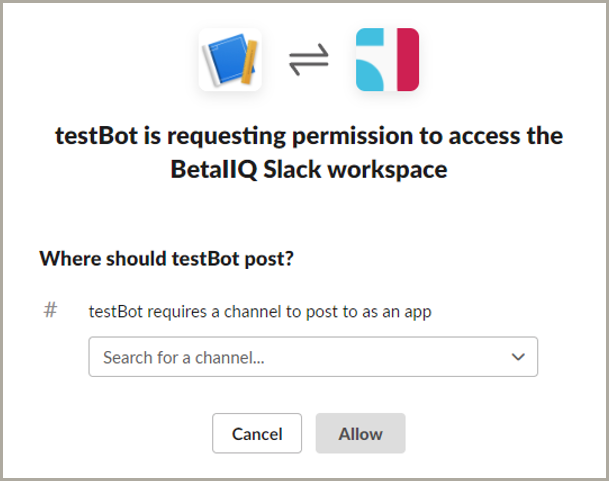Click the double-arrow exchange icon
Image resolution: width=609 pixels, height=481 pixels.
click(x=308, y=61)
